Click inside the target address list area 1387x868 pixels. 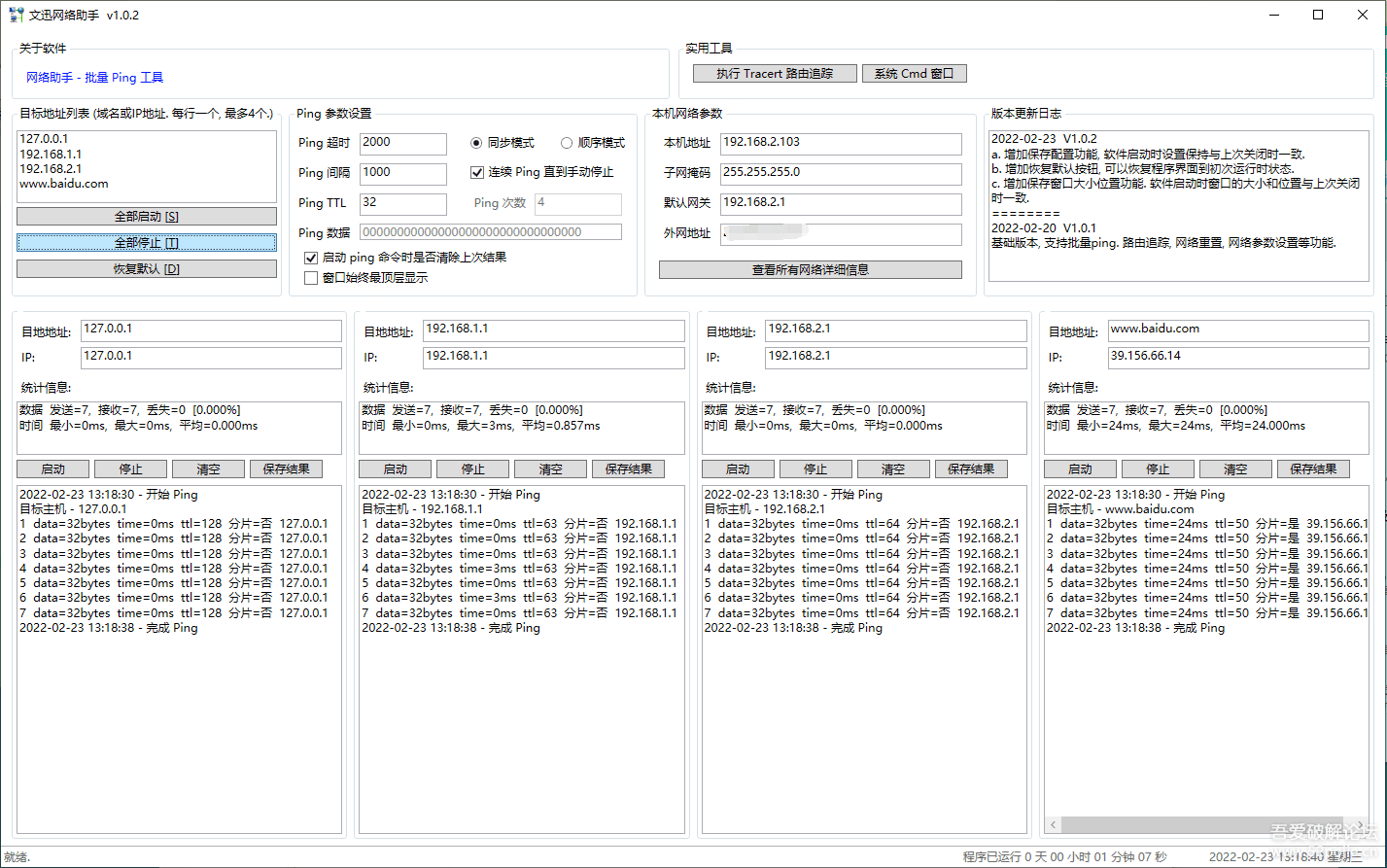coord(146,165)
